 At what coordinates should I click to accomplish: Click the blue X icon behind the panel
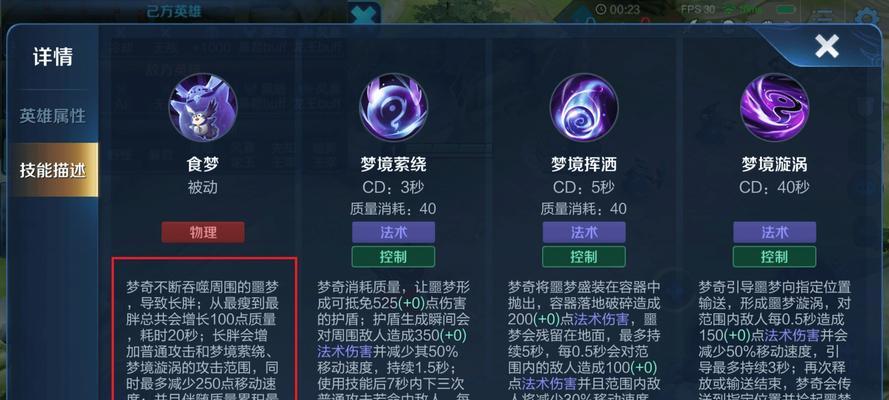(x=363, y=15)
